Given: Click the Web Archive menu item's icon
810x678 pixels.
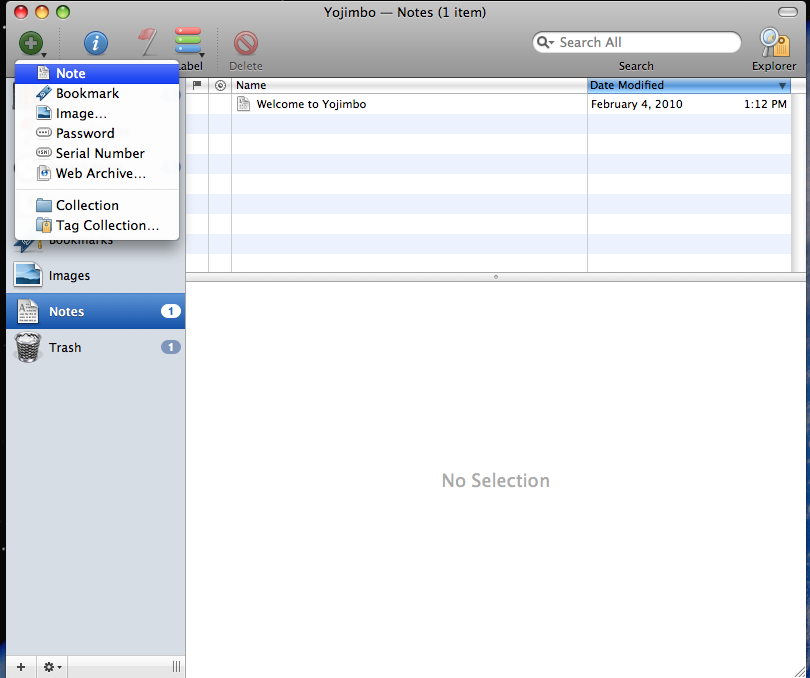Looking at the screenshot, I should (x=44, y=173).
